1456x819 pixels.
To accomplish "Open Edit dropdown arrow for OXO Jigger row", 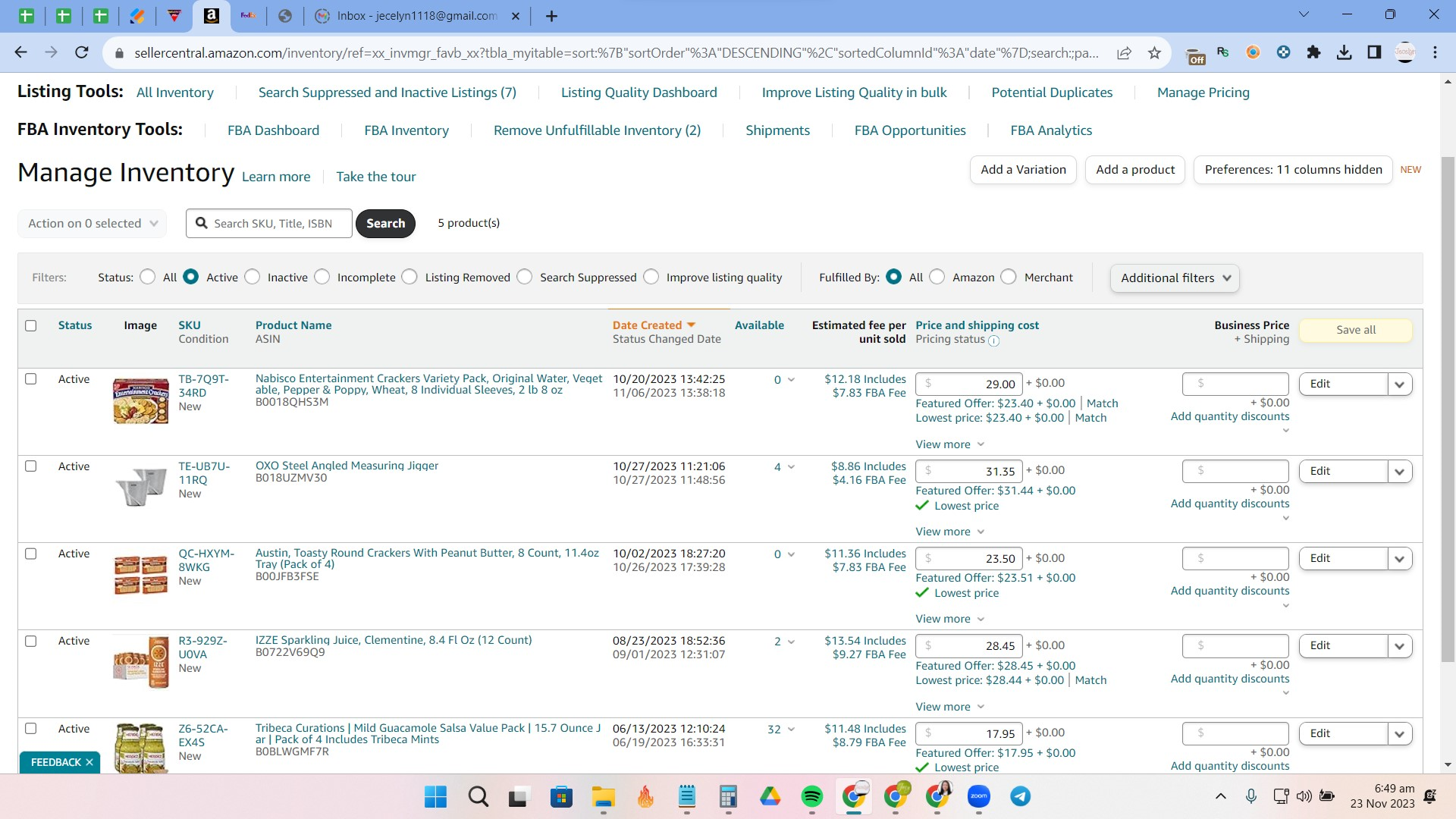I will pos(1400,471).
